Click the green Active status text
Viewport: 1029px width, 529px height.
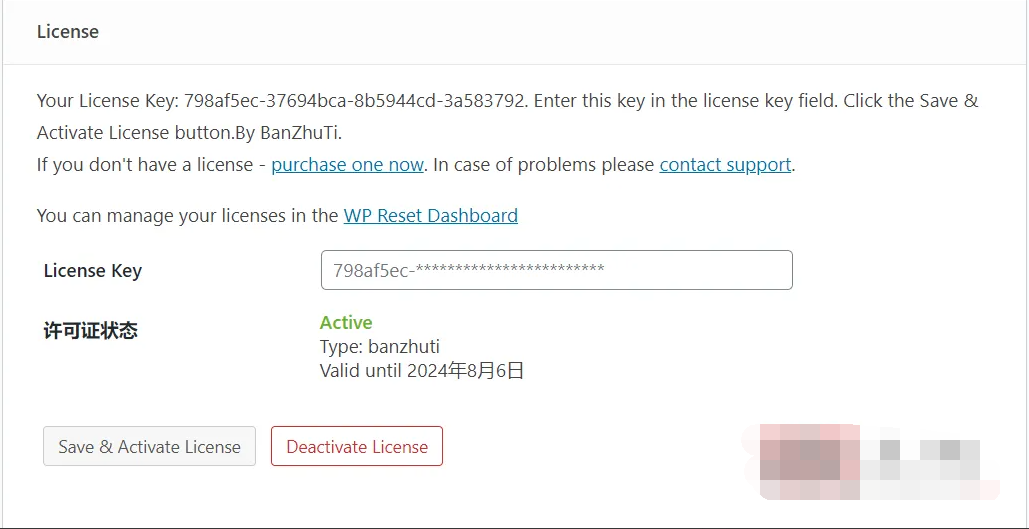tap(346, 322)
